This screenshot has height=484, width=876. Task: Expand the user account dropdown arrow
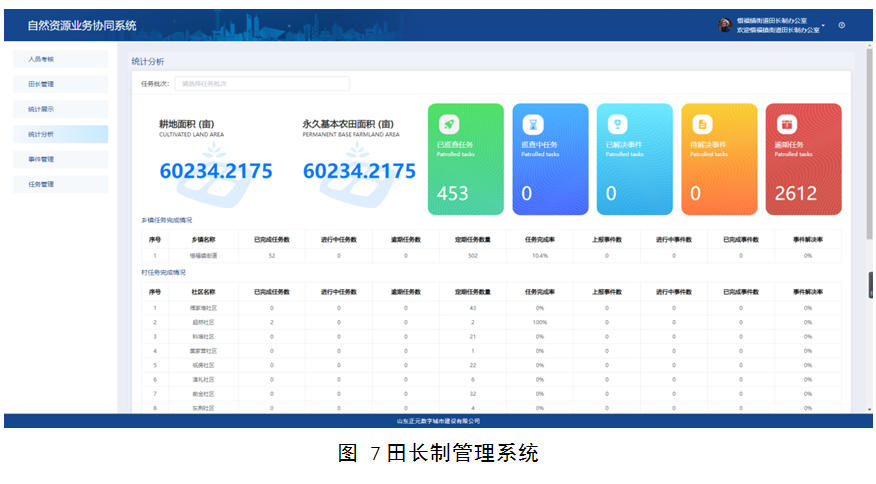pos(824,26)
